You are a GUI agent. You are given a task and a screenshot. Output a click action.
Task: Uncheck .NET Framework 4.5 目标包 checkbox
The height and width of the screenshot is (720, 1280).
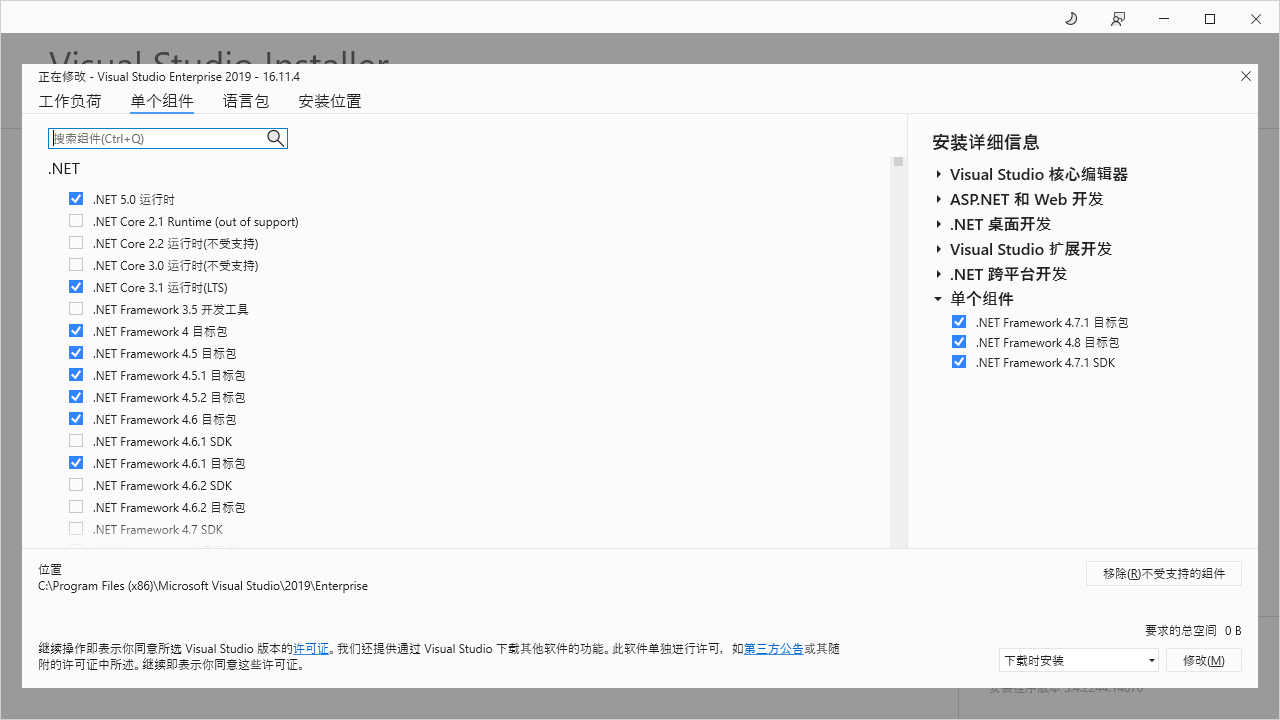(x=76, y=353)
